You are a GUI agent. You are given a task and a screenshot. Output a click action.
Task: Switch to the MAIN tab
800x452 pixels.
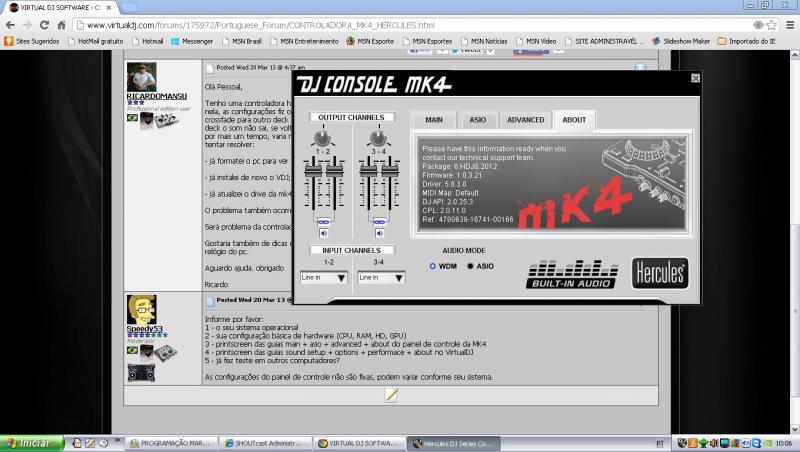(434, 120)
